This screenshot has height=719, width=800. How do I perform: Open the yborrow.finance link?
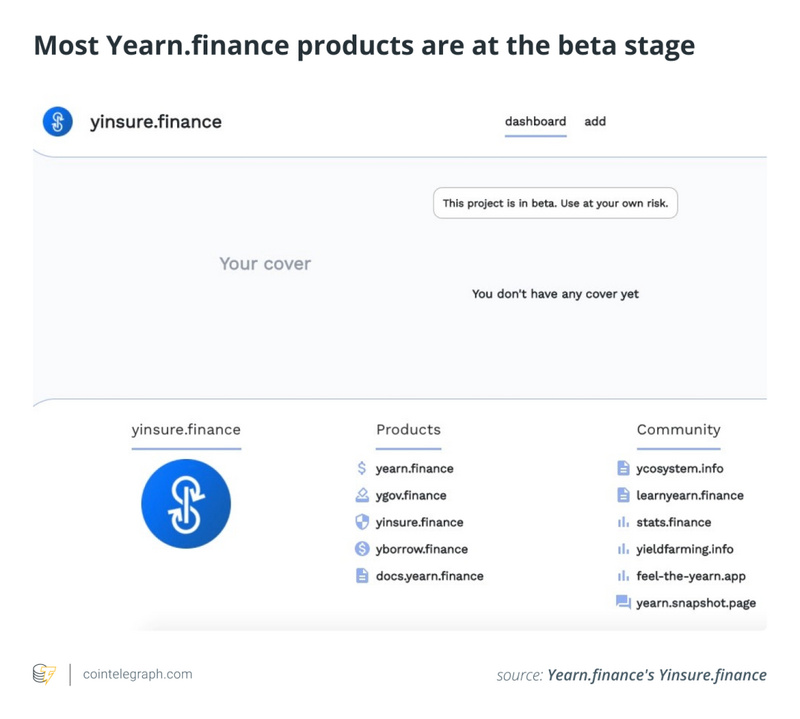coord(421,549)
